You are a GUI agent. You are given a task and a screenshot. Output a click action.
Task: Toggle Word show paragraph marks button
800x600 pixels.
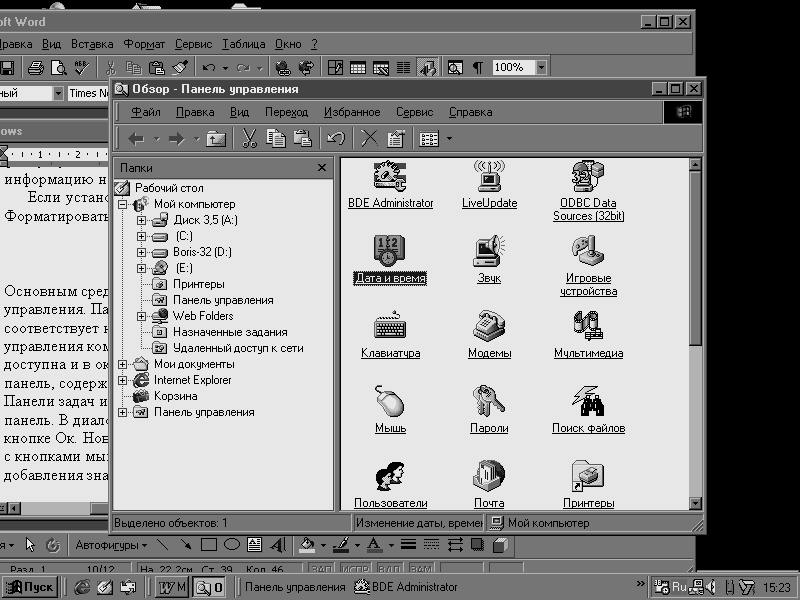point(478,67)
